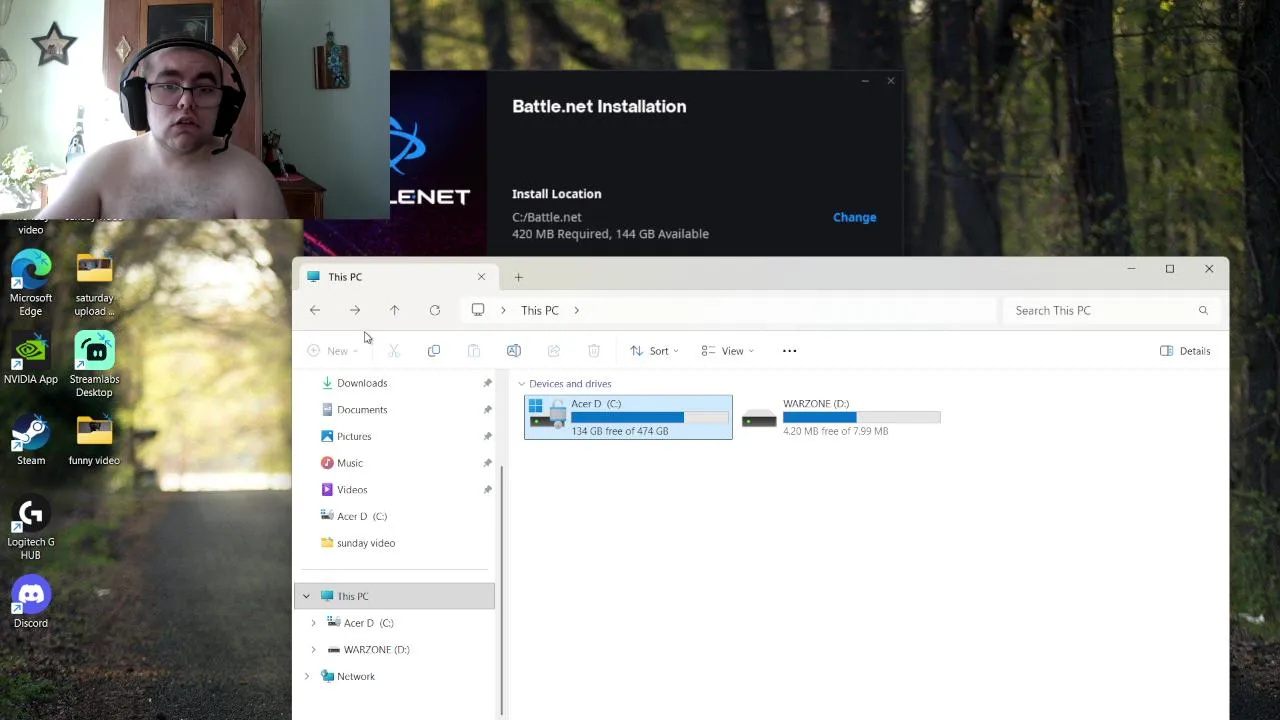Expand the Network tree node
Image resolution: width=1280 pixels, height=720 pixels.
click(x=307, y=677)
